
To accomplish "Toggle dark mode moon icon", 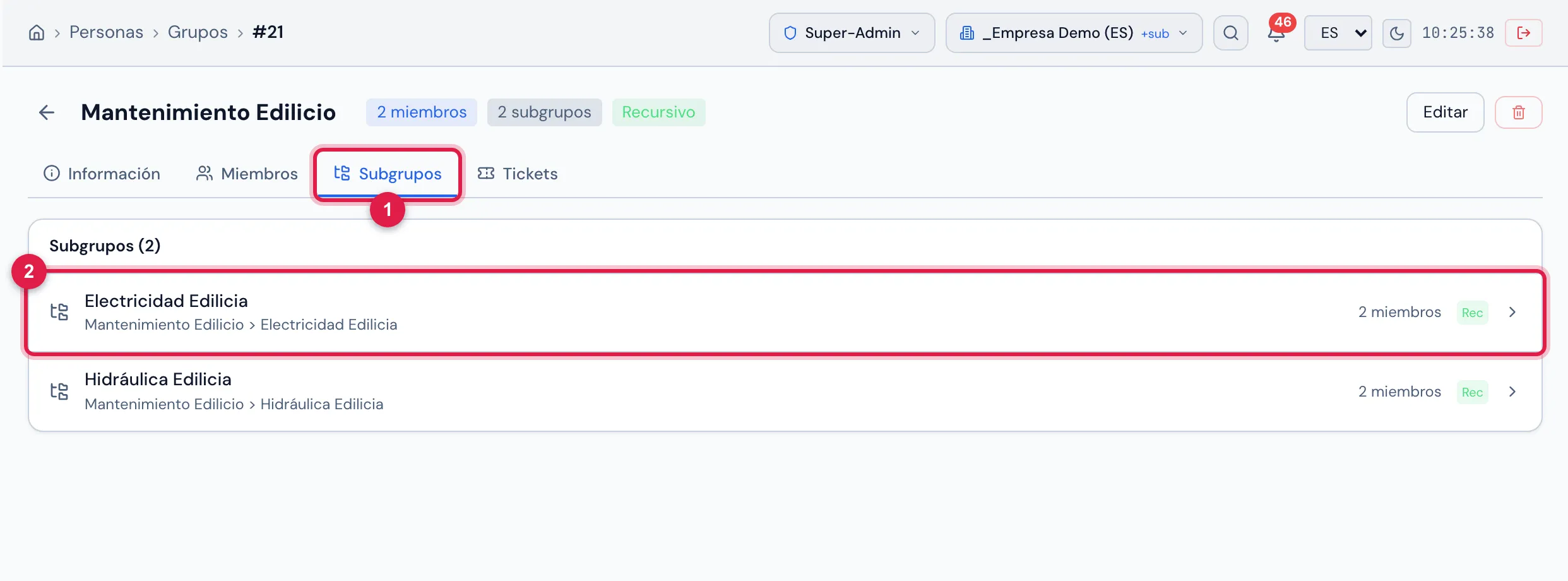I will coord(1396,33).
